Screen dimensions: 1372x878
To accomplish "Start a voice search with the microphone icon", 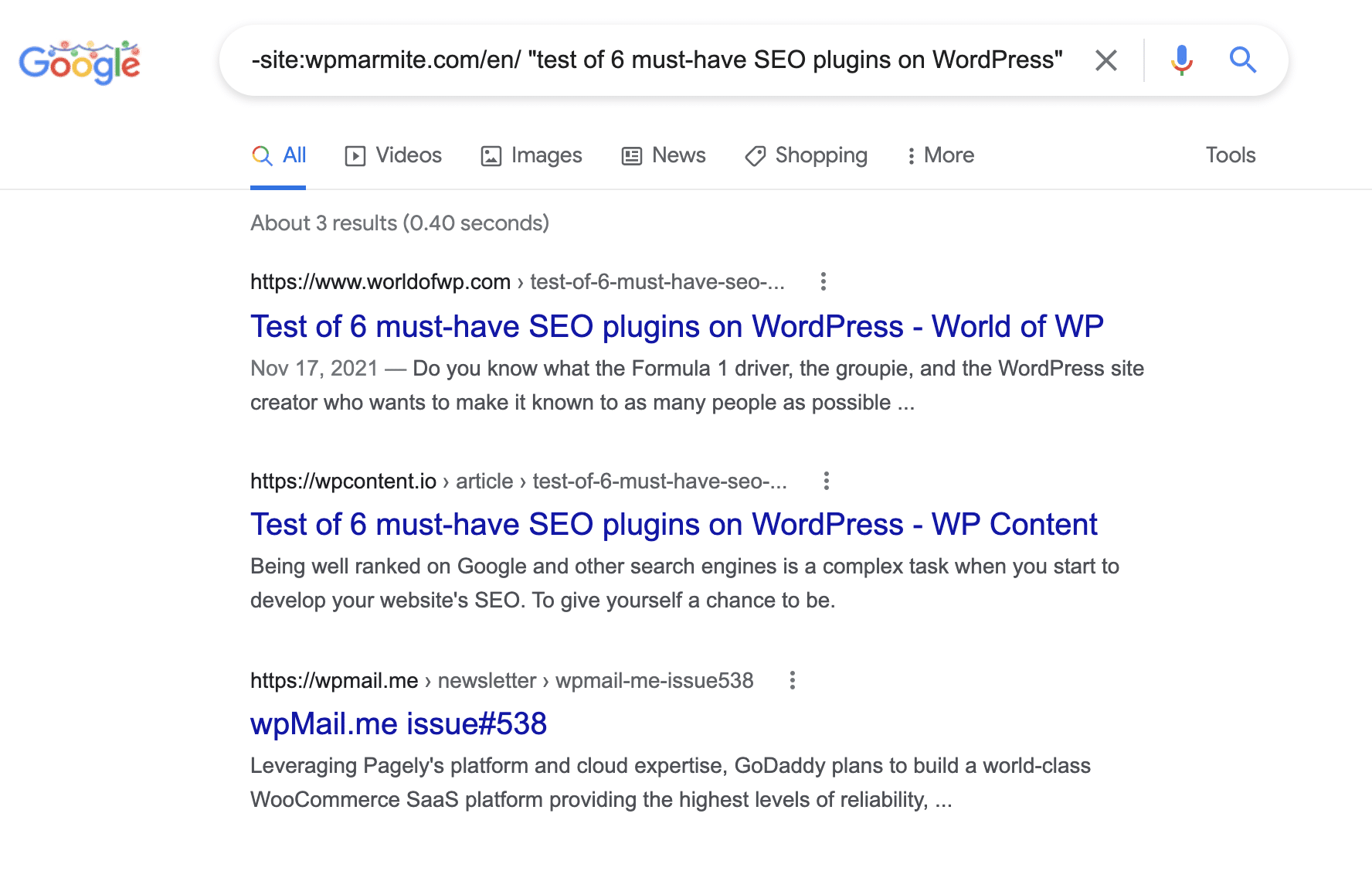I will [1181, 60].
